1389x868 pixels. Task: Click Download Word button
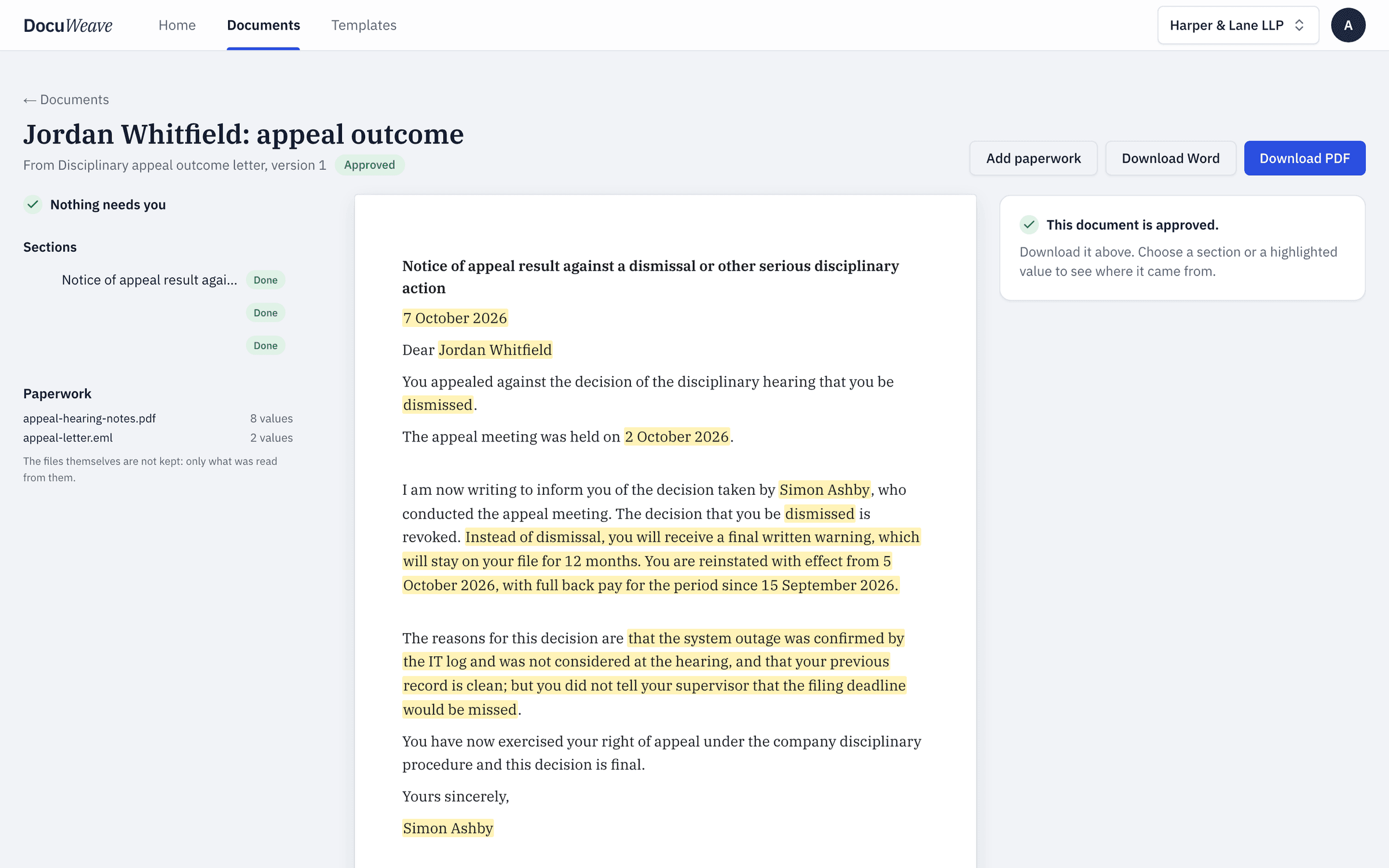1170,158
